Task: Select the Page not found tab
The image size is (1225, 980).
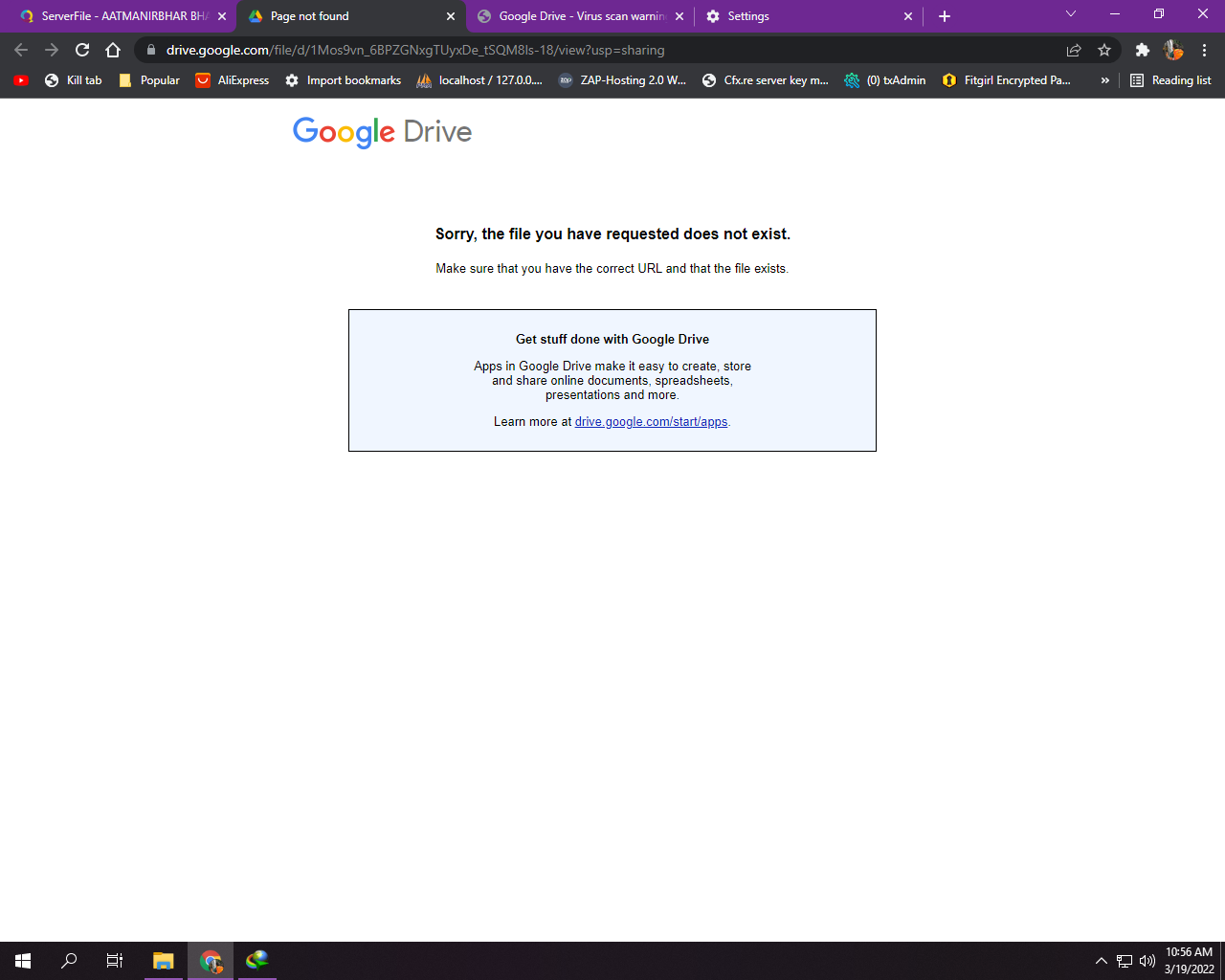Action: point(349,16)
